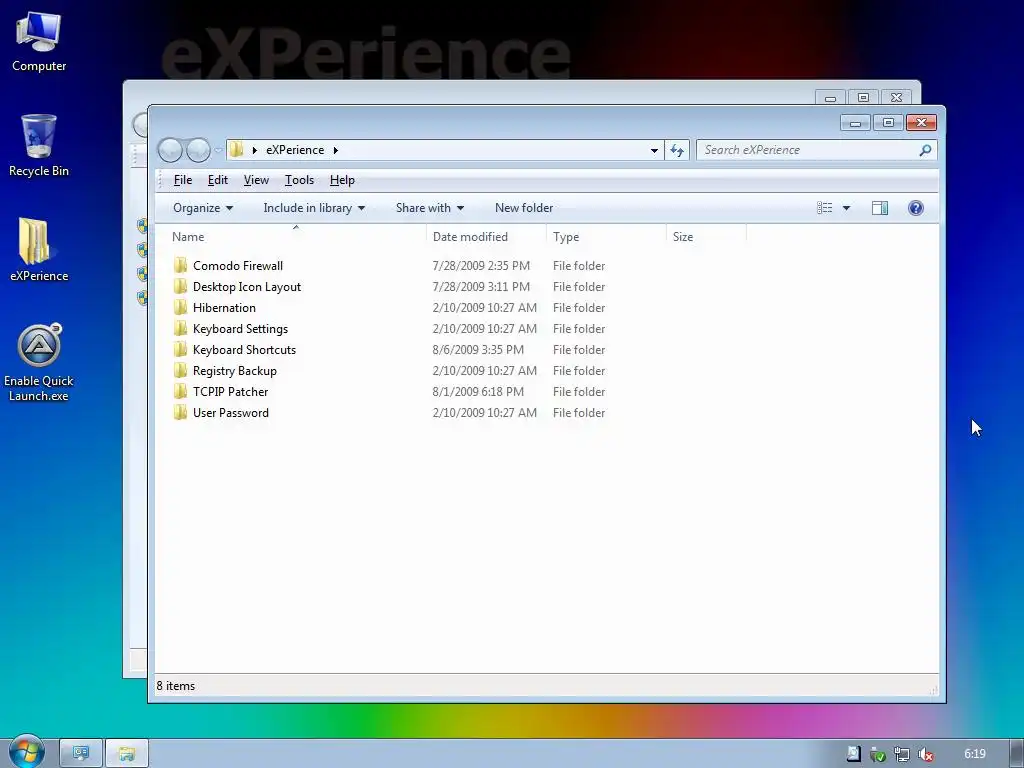
Task: Click the taskbar clock showing 6:19
Action: click(974, 754)
